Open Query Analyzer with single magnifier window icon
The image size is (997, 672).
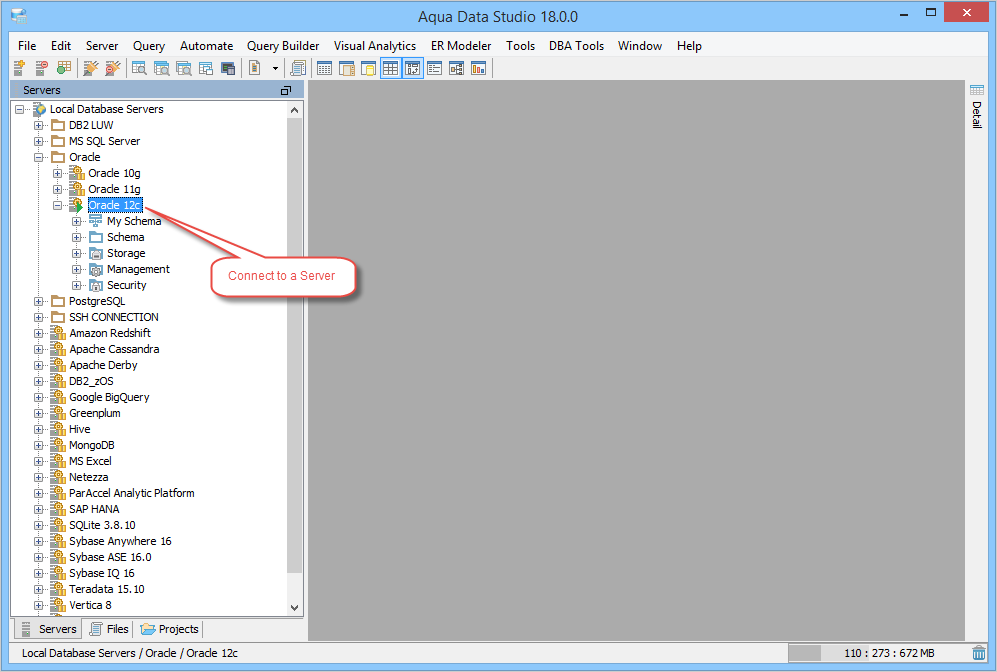pos(139,68)
